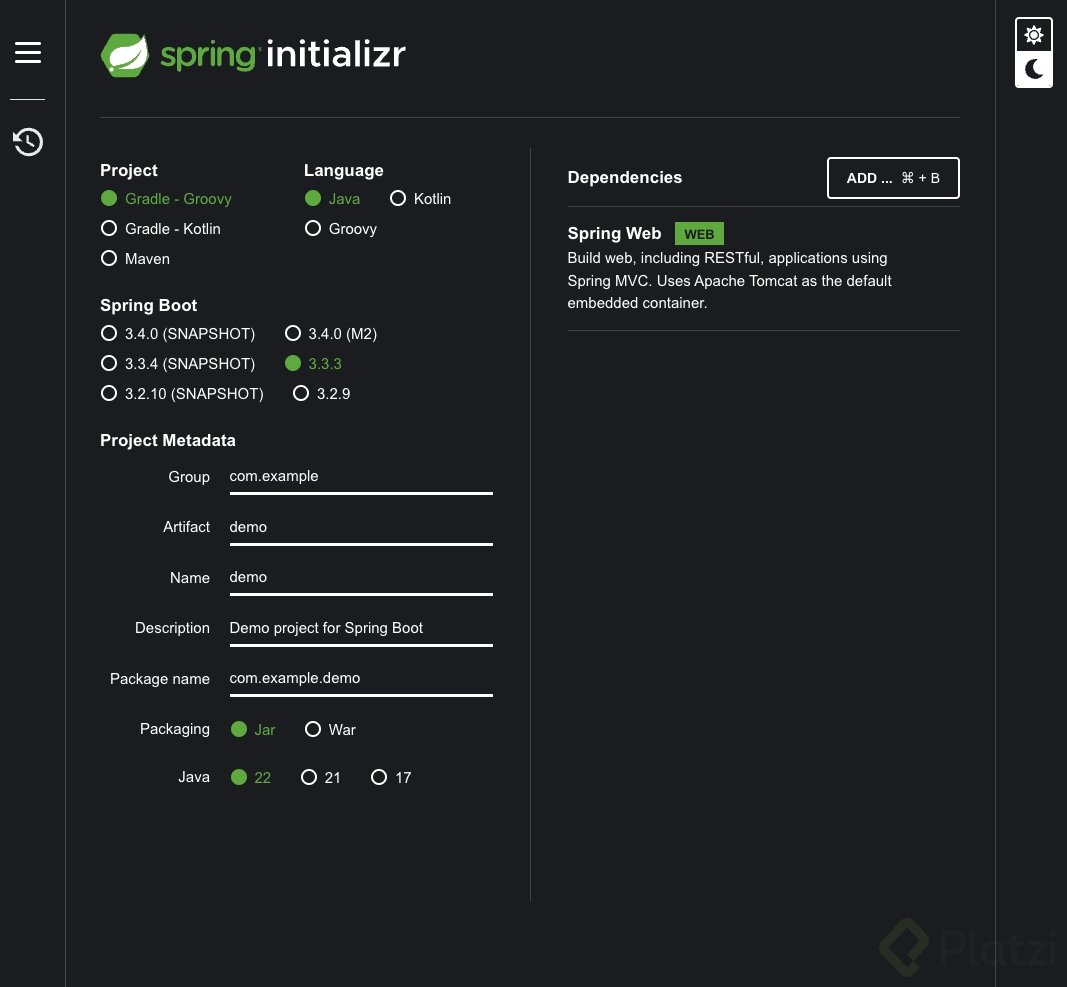Switch to light theme sun icon
The image size is (1067, 987).
click(x=1033, y=35)
